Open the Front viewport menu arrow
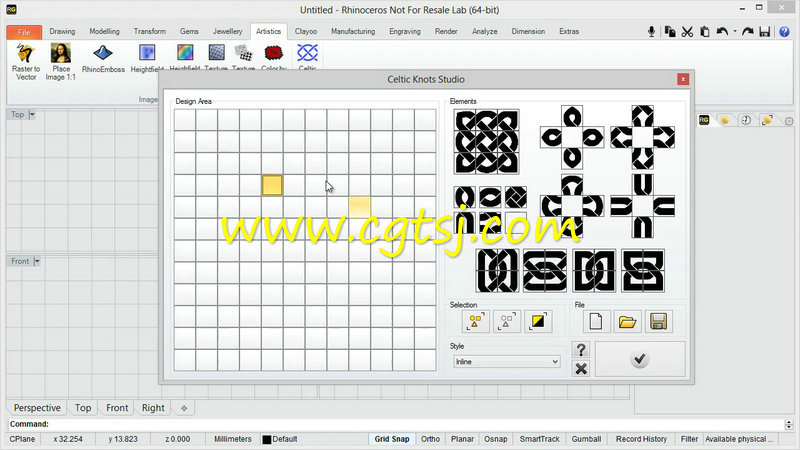 coord(36,261)
